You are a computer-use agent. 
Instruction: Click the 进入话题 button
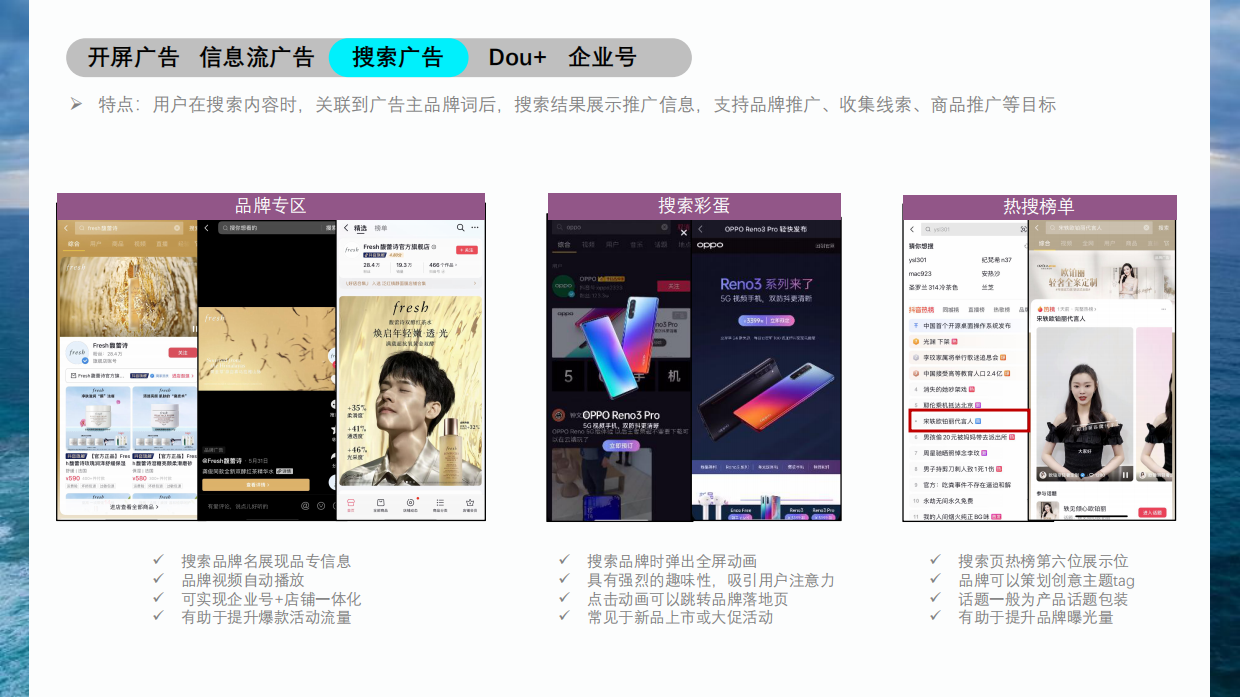1151,512
